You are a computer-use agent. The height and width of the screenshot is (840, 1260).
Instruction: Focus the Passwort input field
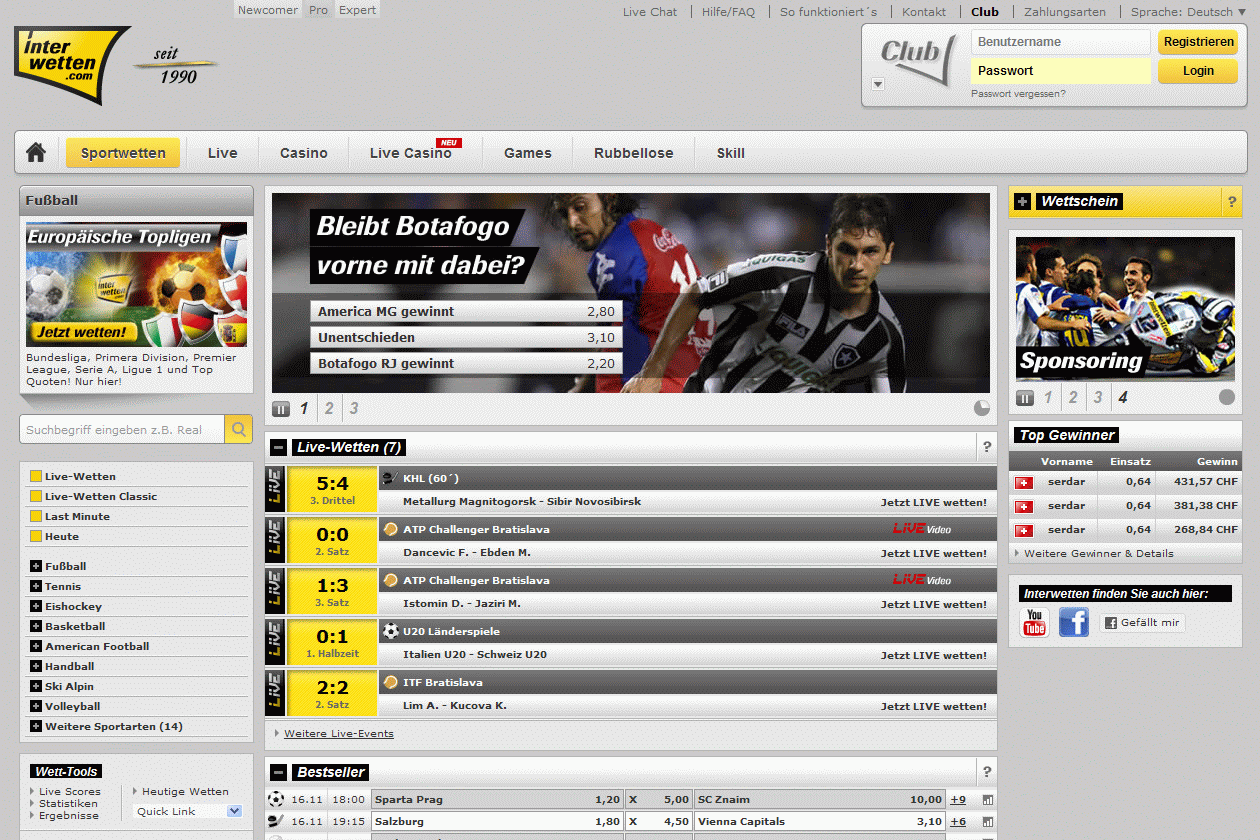click(x=1061, y=71)
